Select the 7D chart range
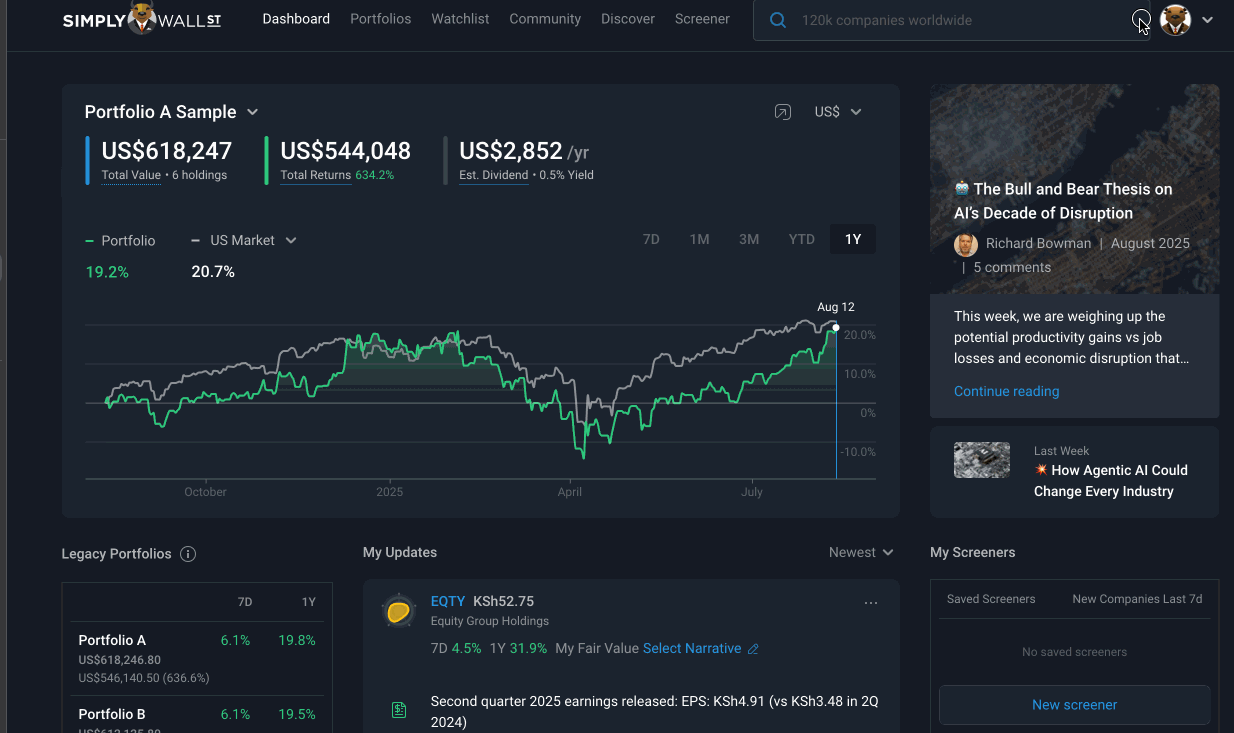This screenshot has width=1234, height=733. click(x=651, y=240)
